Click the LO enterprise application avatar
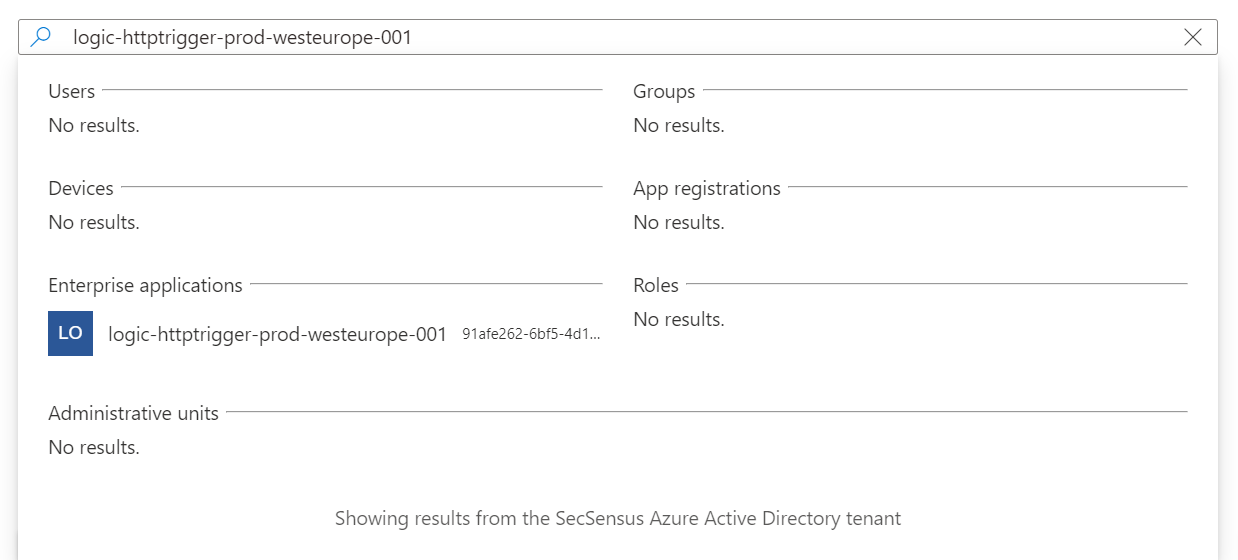 coord(70,333)
